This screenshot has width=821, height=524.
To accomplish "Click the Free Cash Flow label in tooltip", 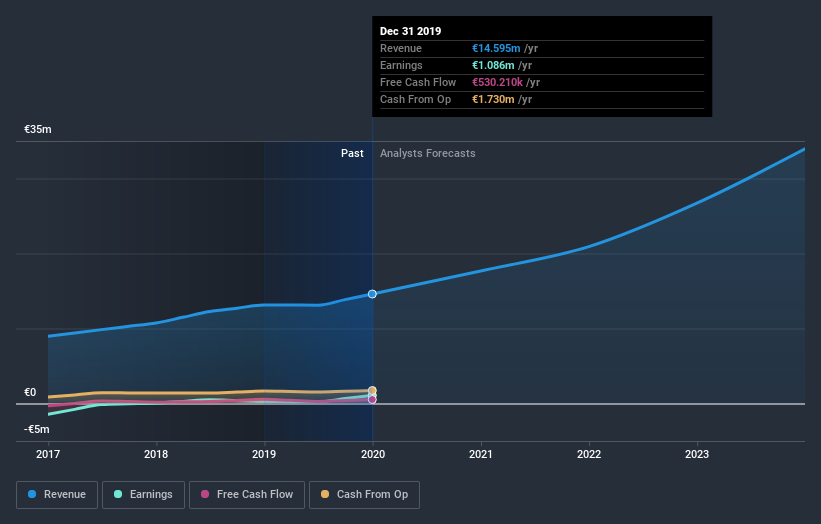I will click(418, 83).
